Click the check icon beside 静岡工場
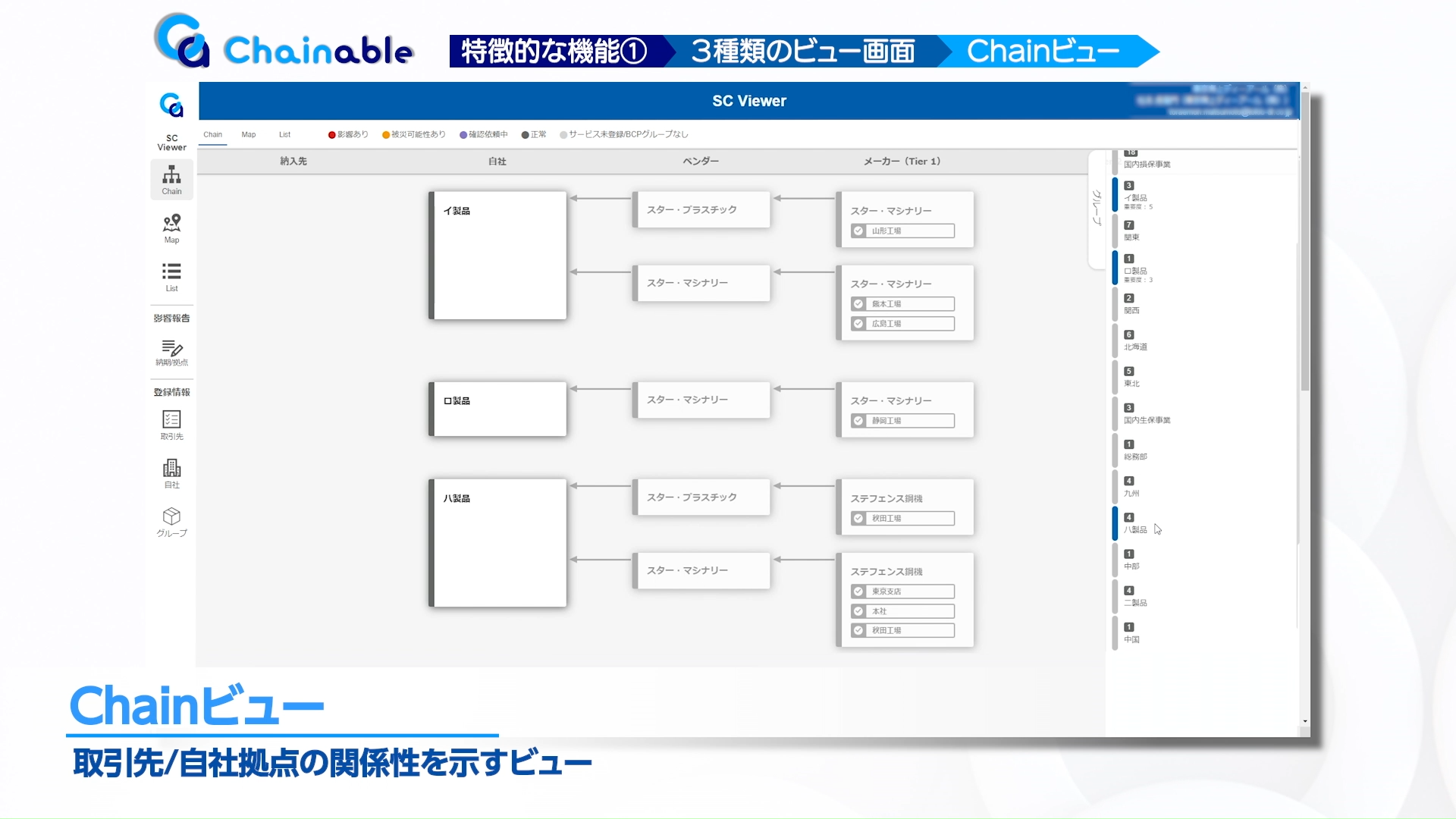The width and height of the screenshot is (1456, 819). [x=858, y=420]
